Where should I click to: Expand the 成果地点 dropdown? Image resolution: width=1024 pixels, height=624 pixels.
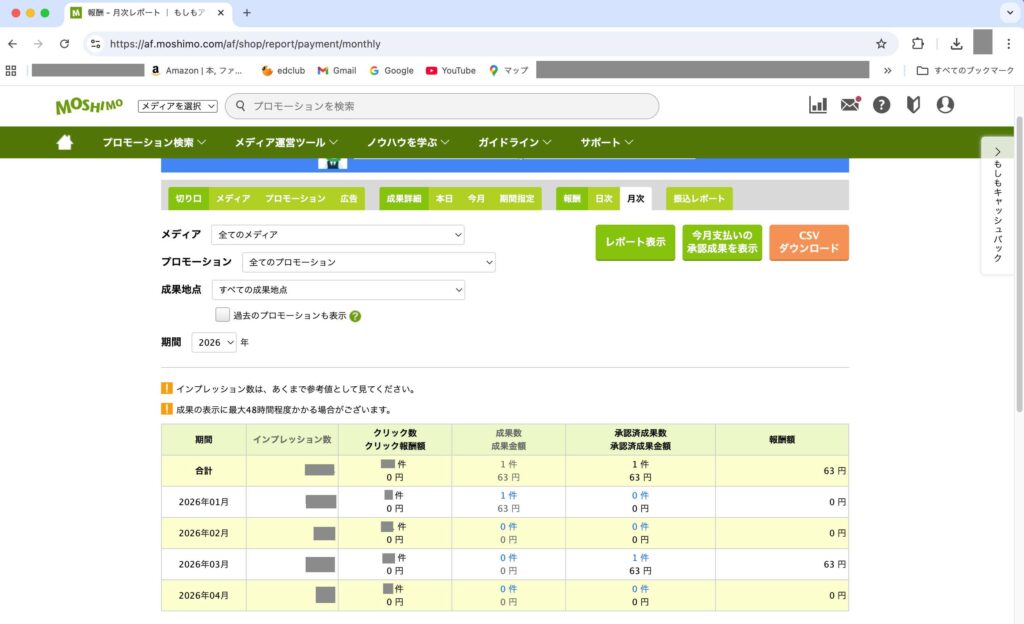(x=338, y=290)
